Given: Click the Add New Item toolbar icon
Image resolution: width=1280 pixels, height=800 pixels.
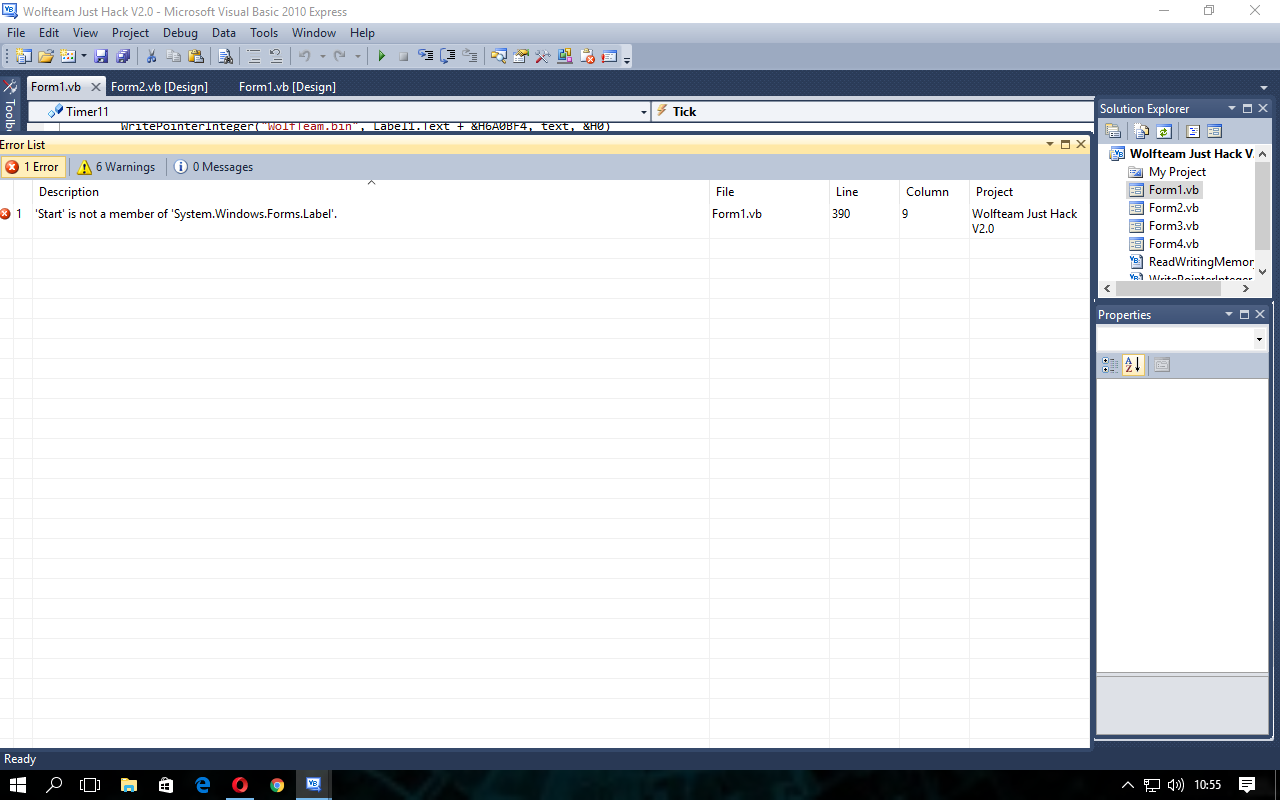Looking at the screenshot, I should [x=69, y=56].
